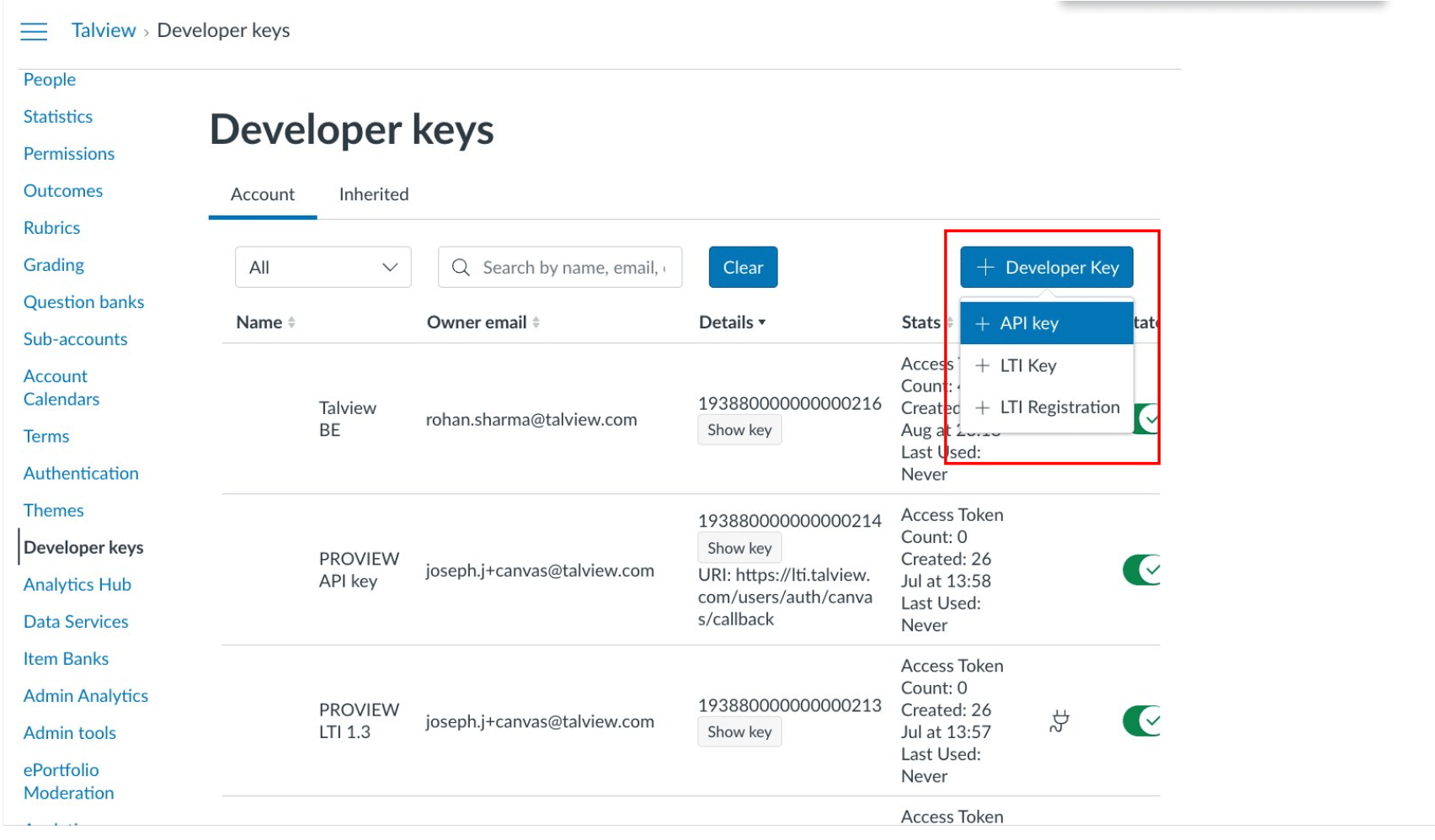The width and height of the screenshot is (1435, 840).
Task: Sort by Owner email column arrows
Action: (x=536, y=322)
